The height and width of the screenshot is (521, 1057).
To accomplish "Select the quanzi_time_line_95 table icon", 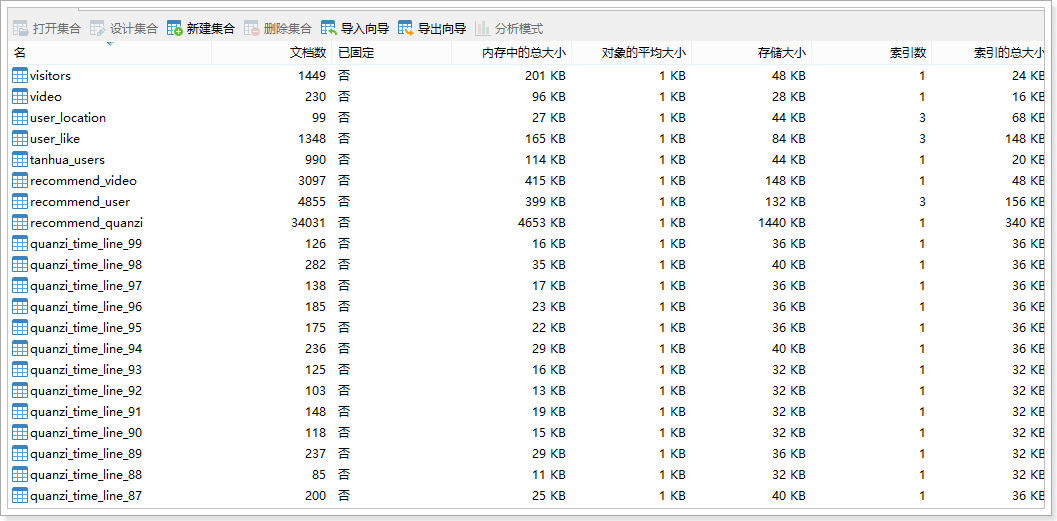I will point(20,328).
